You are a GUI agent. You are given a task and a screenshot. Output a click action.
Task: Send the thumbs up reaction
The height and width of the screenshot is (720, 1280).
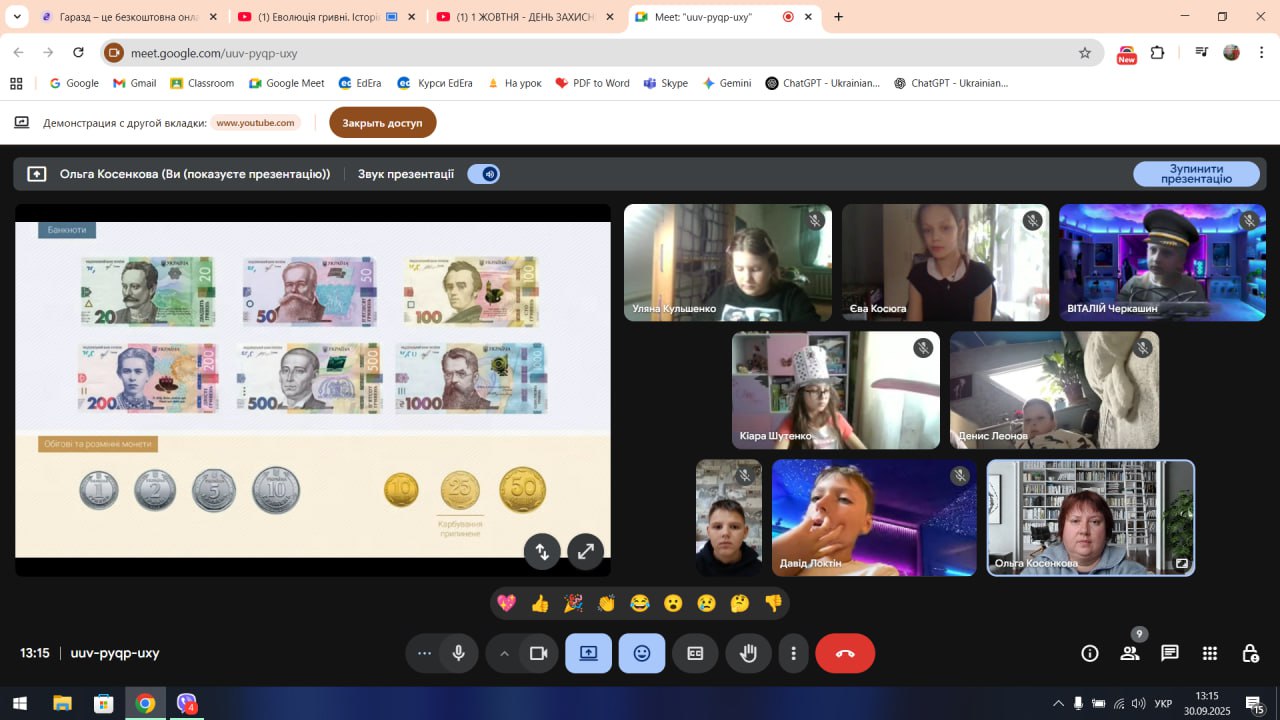[540, 603]
